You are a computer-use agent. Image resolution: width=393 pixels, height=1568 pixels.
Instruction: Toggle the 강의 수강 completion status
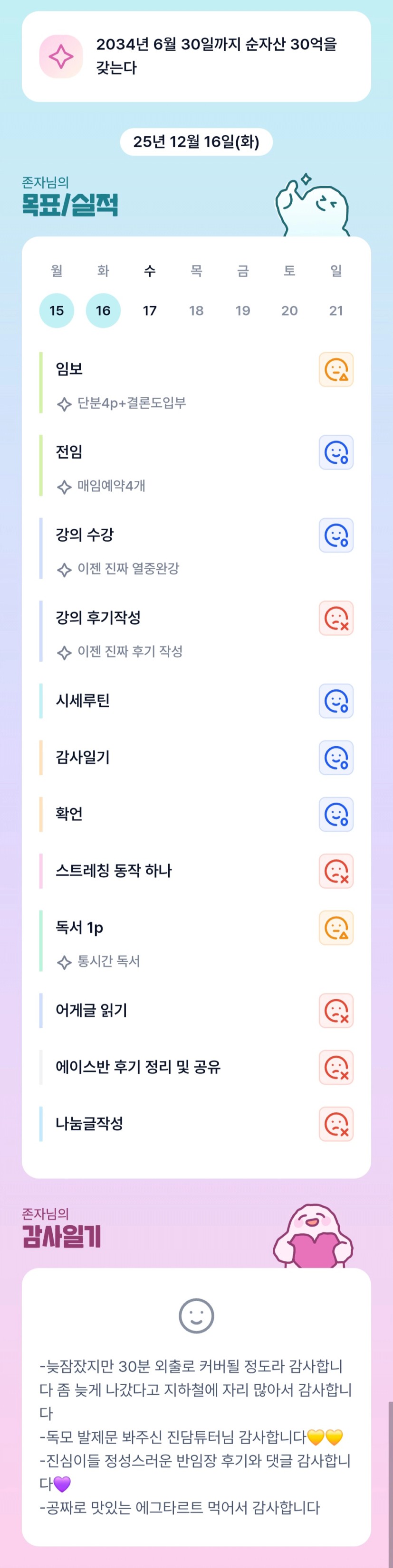(335, 535)
